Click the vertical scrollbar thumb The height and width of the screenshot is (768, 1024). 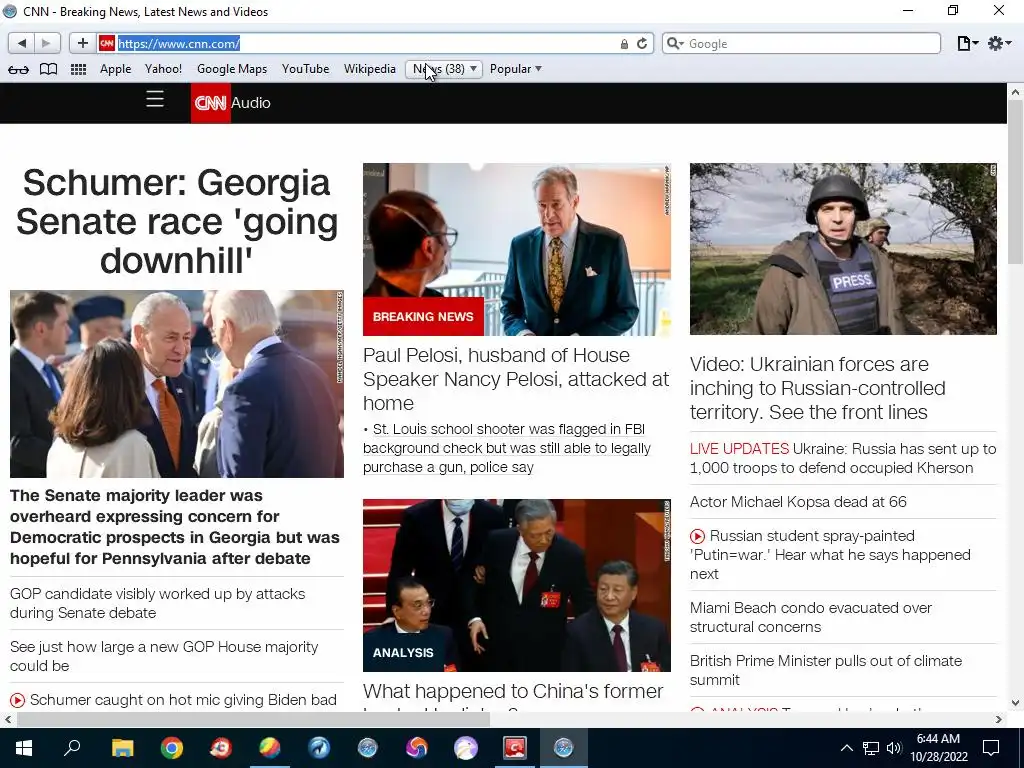point(1015,184)
